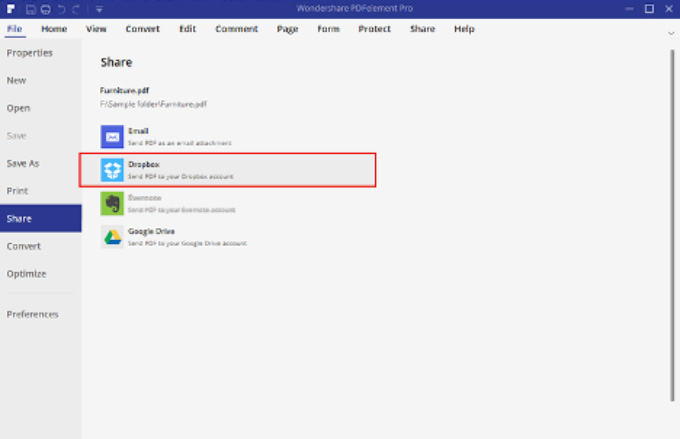Image resolution: width=680 pixels, height=439 pixels.
Task: Select Properties in the File sidebar
Action: (30, 52)
